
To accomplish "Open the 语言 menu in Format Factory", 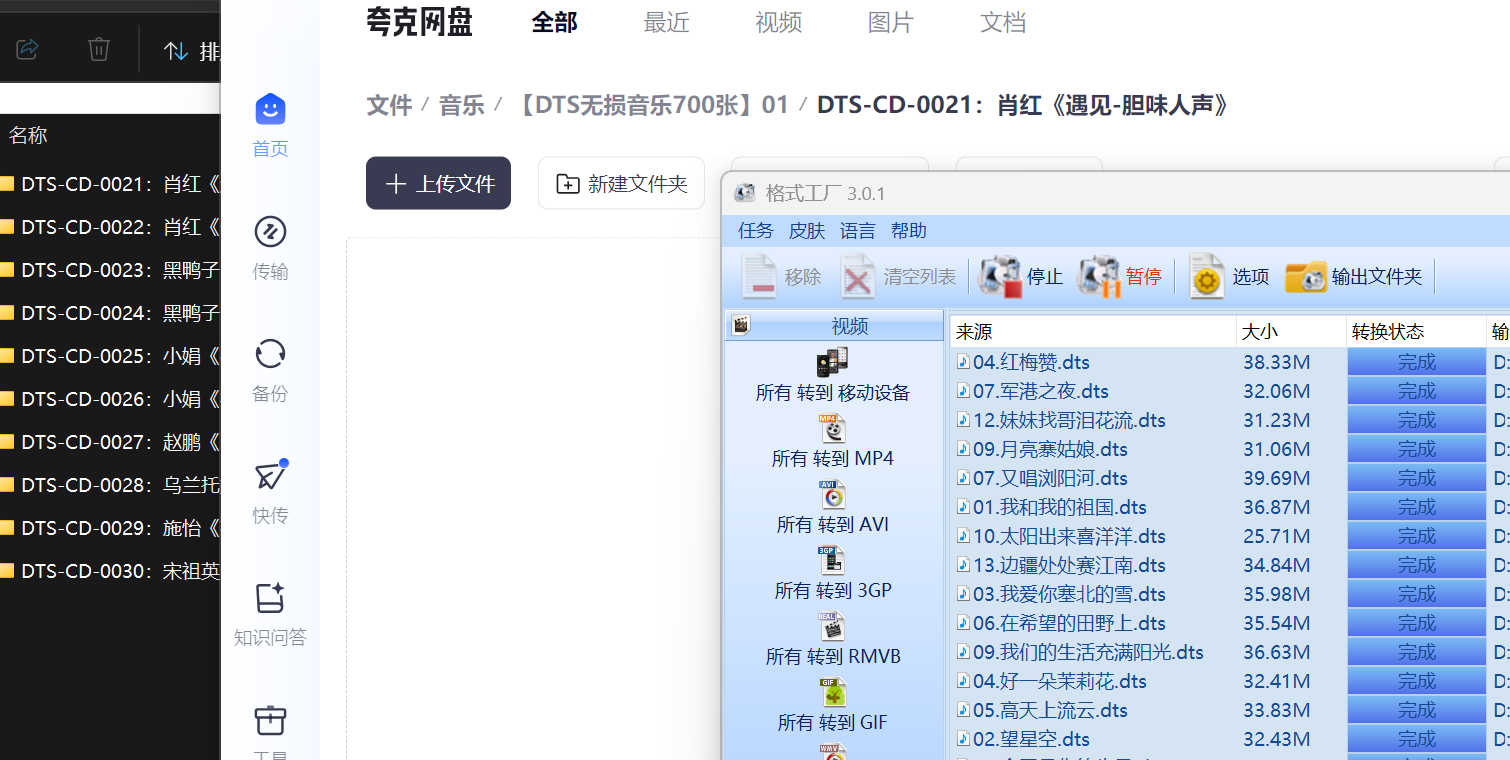I will [858, 231].
